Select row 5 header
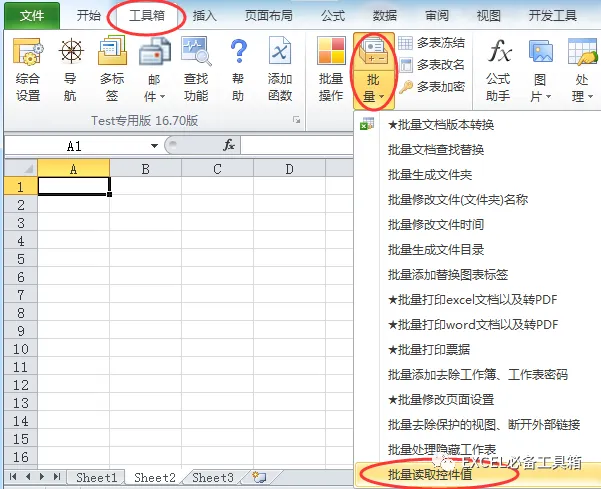 (21, 259)
